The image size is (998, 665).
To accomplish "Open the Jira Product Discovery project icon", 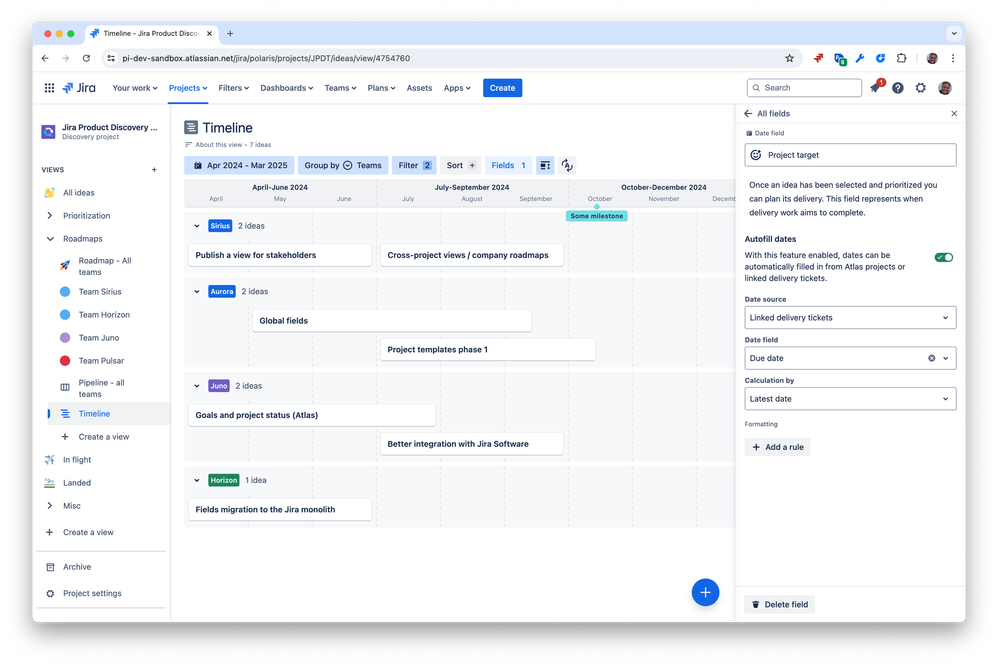I will (x=48, y=132).
